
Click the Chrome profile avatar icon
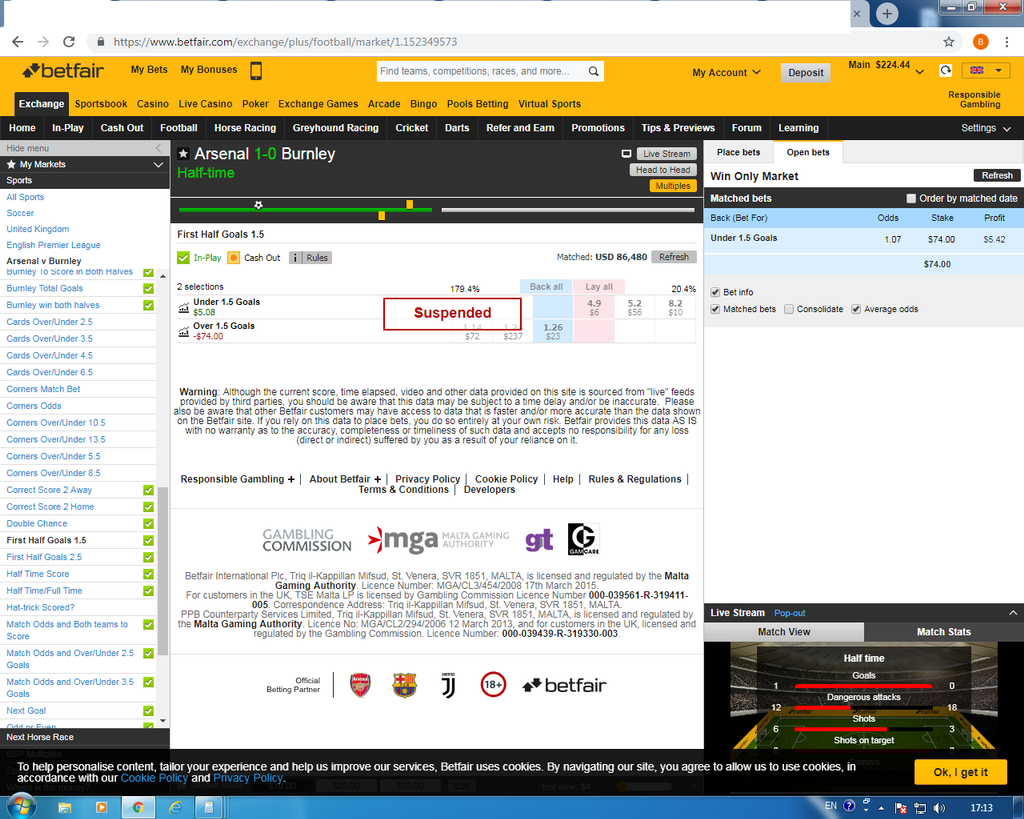[x=980, y=42]
